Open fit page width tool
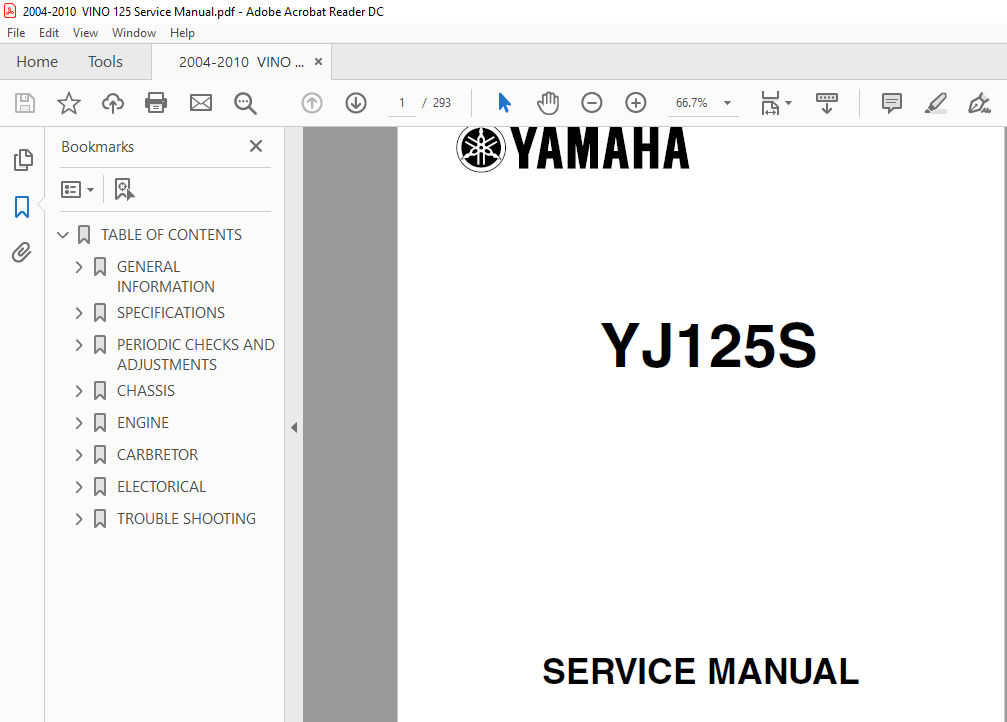Image resolution: width=1007 pixels, height=722 pixels. pos(770,103)
